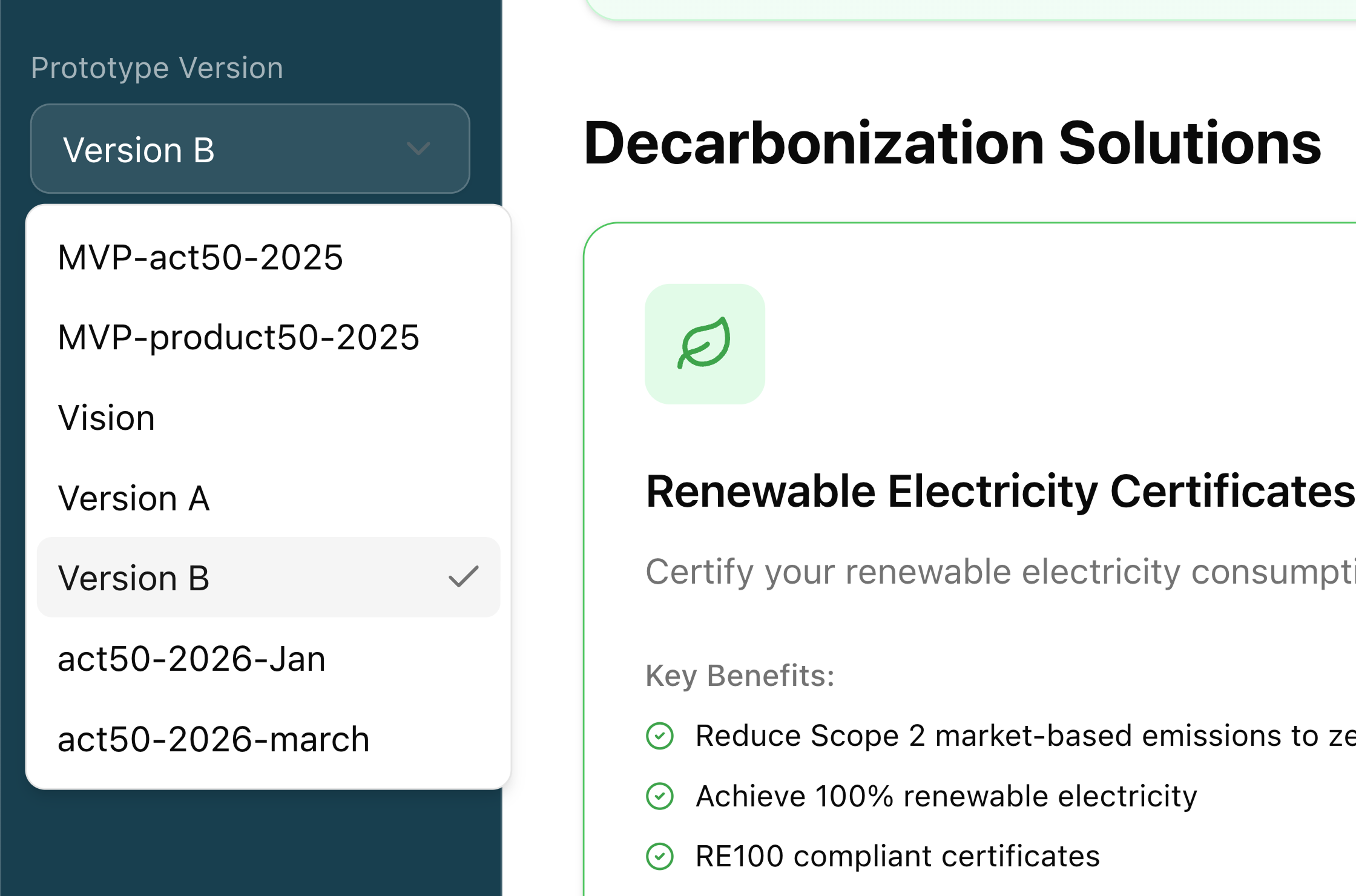1356x896 pixels.
Task: Click the Prototype Version label
Action: tap(157, 68)
